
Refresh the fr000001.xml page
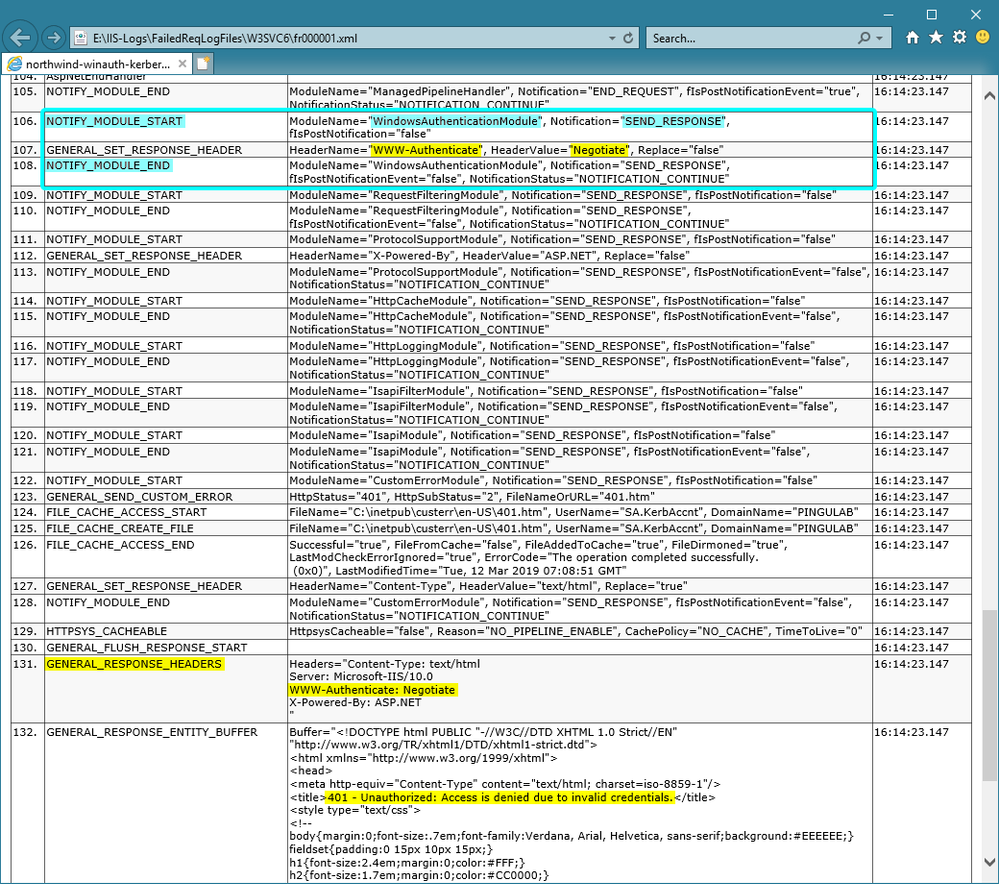point(628,38)
